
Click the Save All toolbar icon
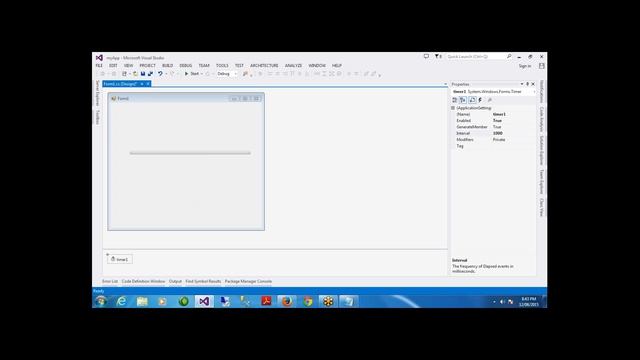click(150, 74)
